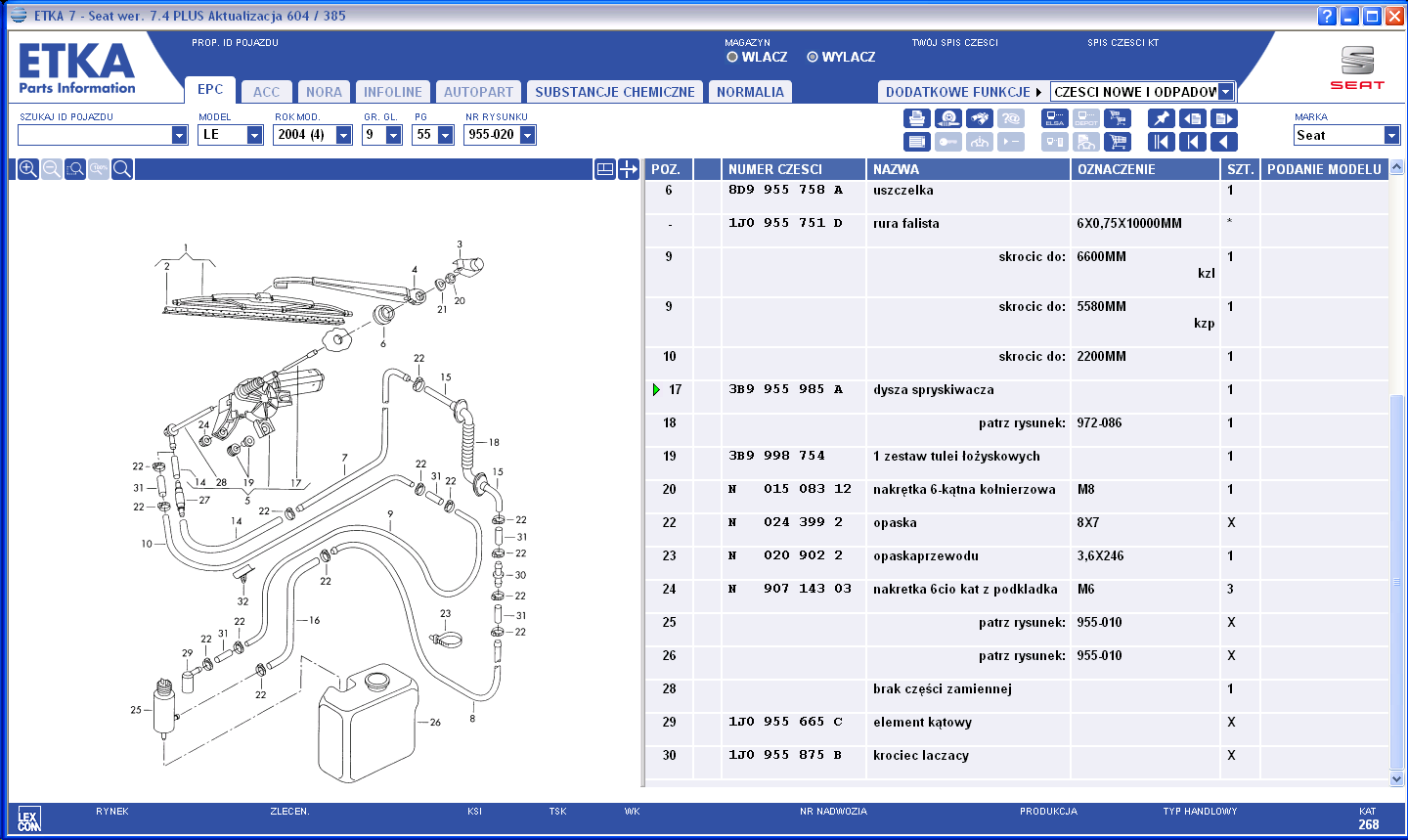Click the NUMER CZESCI column header

(793, 169)
